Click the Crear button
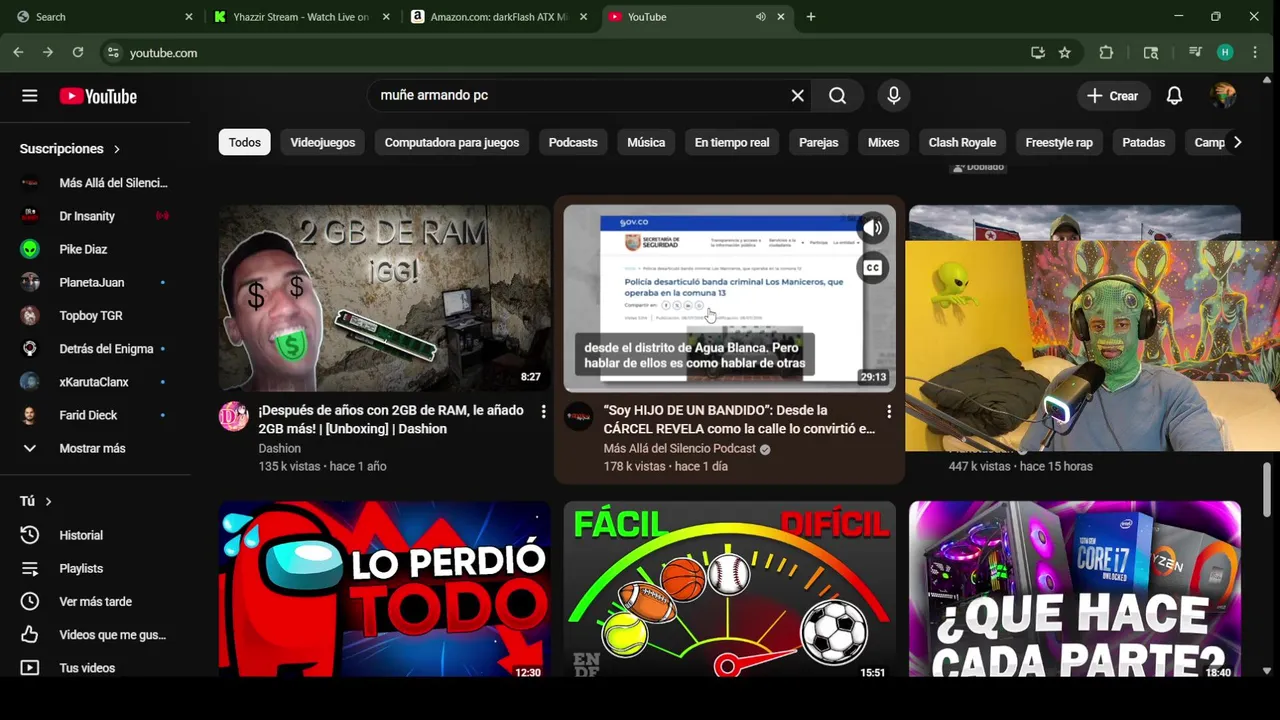The width and height of the screenshot is (1280, 720). [1112, 96]
